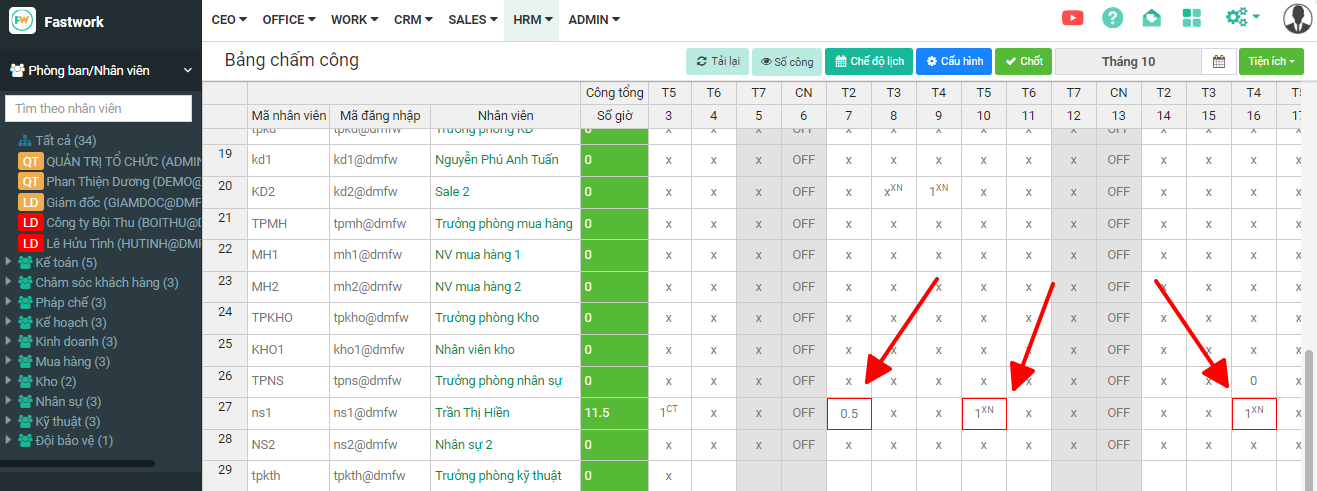This screenshot has width=1317, height=491.
Task: Expand the Kế toán (5) department
Action: 10,263
